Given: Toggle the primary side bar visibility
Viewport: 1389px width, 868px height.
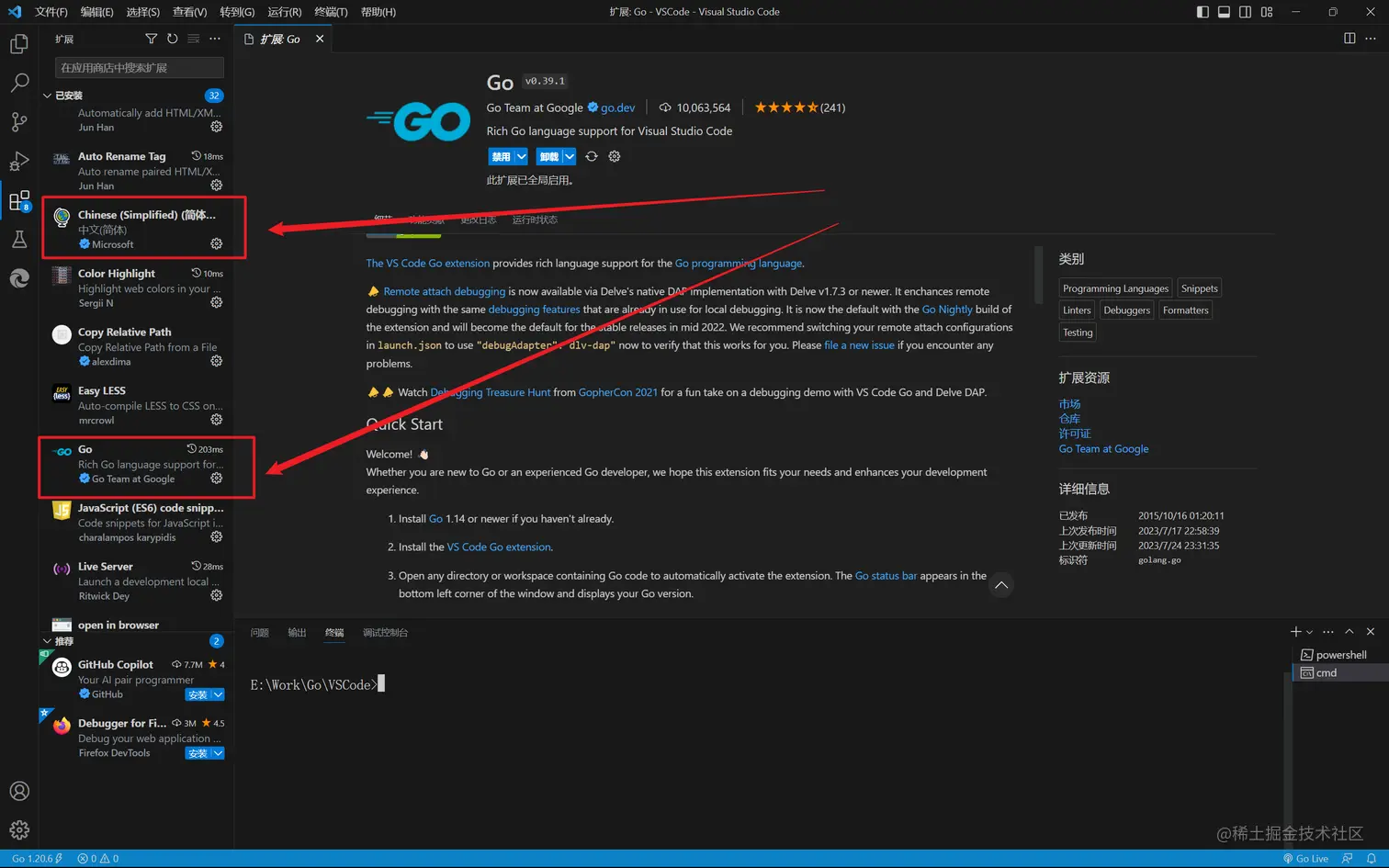Looking at the screenshot, I should [x=1203, y=12].
